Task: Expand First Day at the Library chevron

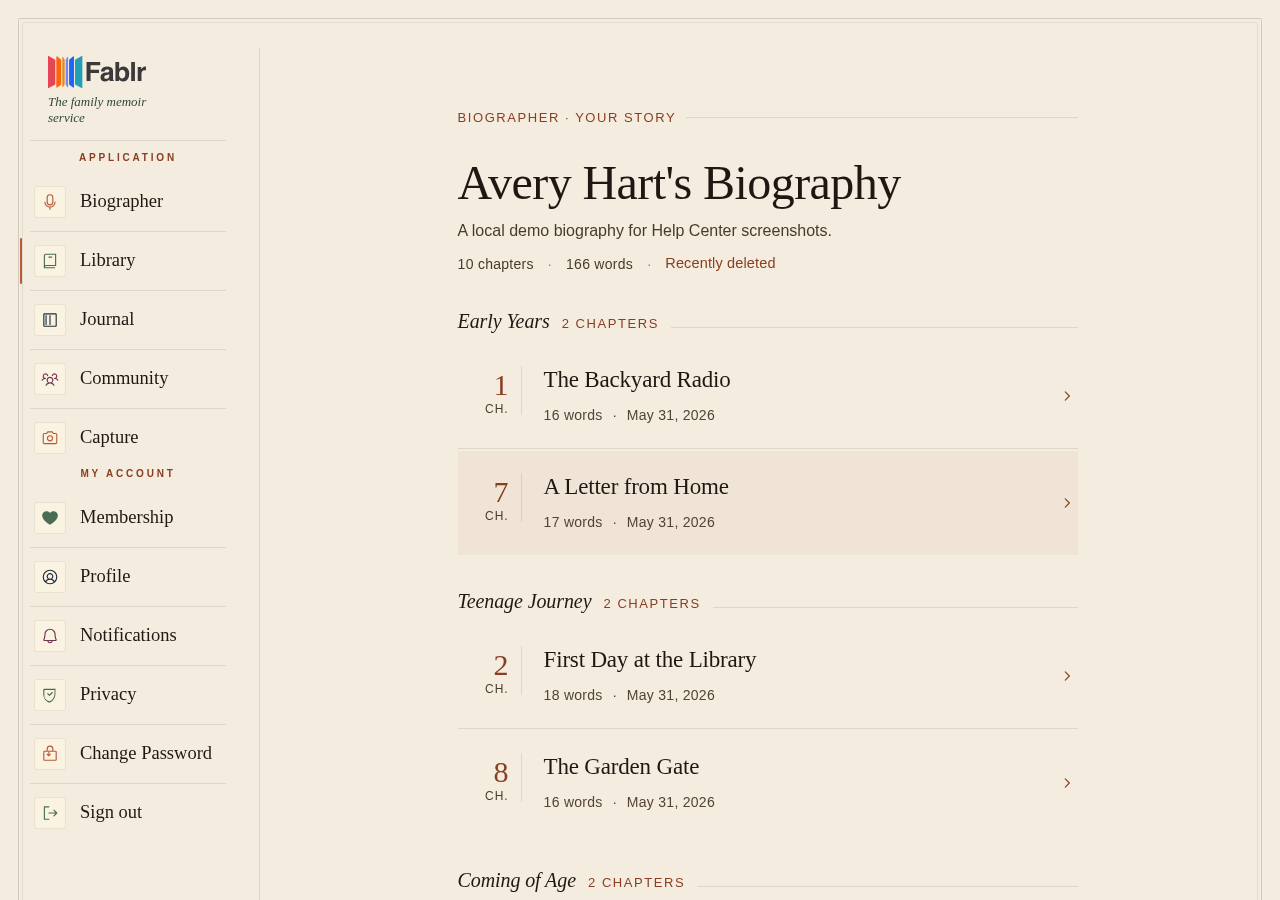Action: [1067, 676]
